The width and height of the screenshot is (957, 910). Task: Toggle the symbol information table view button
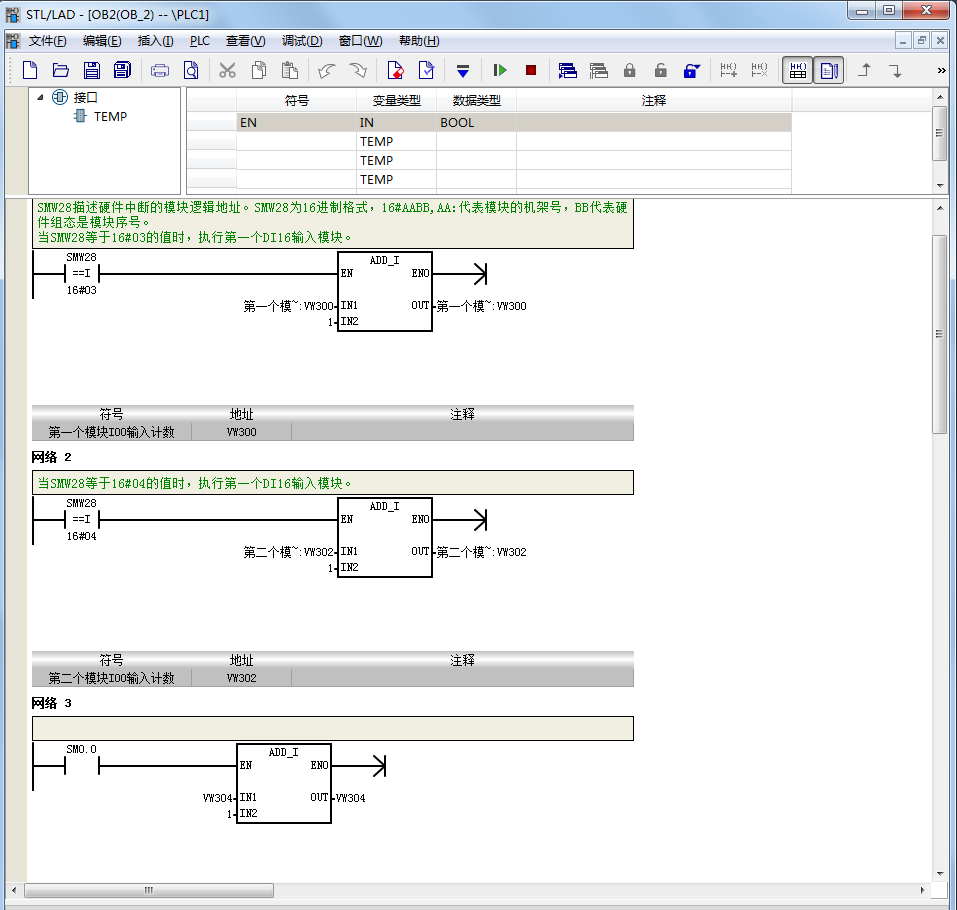coord(798,70)
